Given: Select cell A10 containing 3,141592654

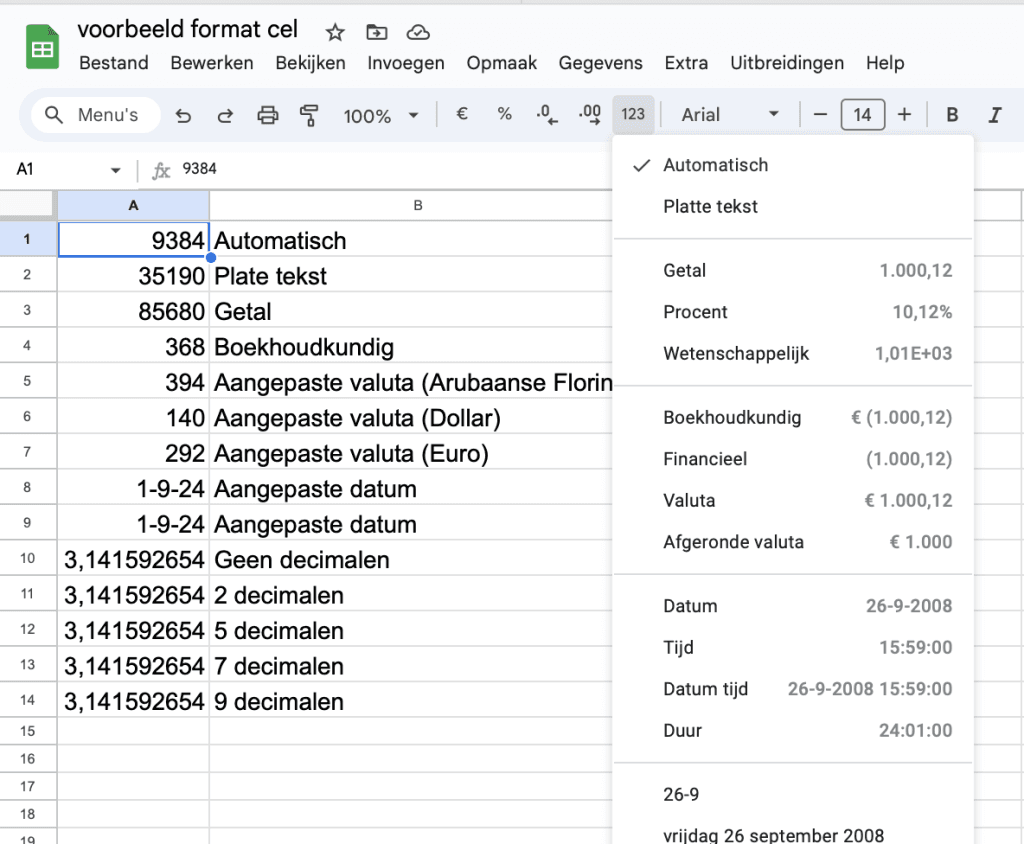Looking at the screenshot, I should (x=134, y=560).
